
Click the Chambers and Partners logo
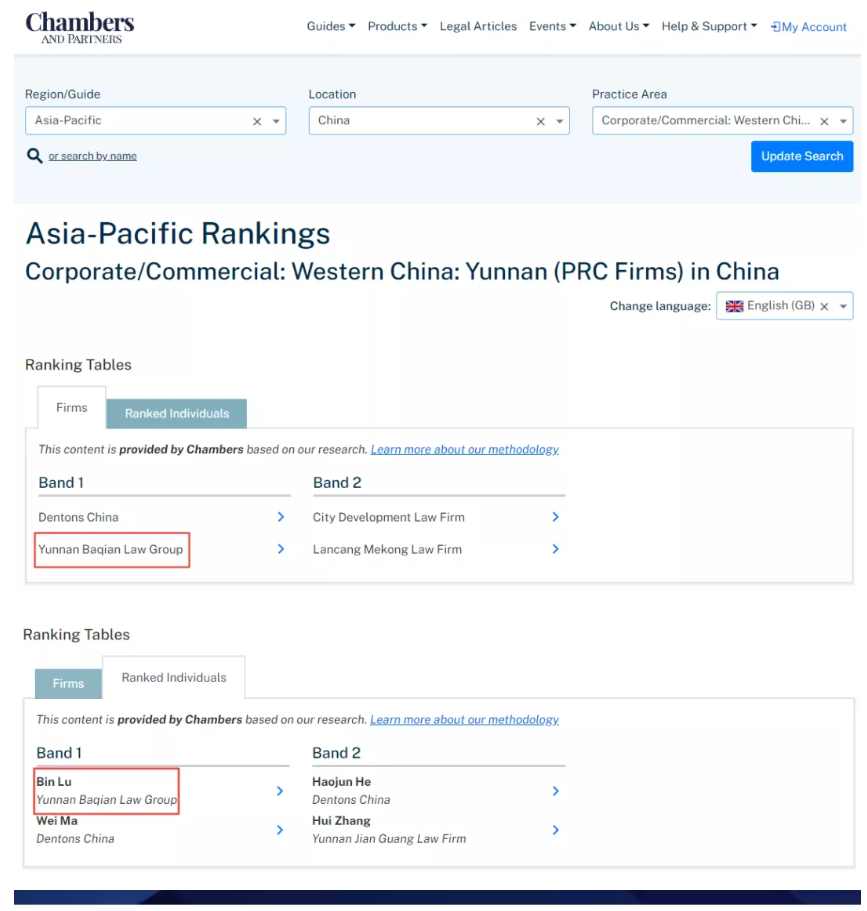tap(79, 27)
